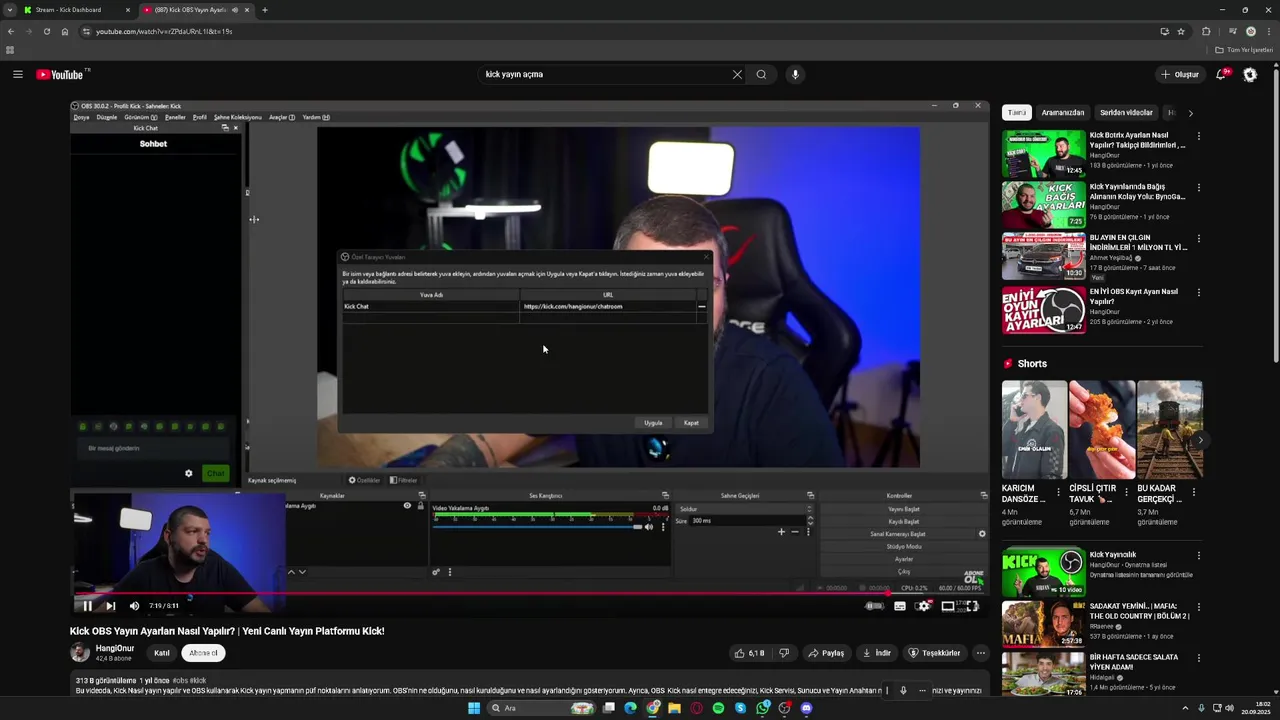Open the Chrome tab search dropdown
Image resolution: width=1280 pixels, height=720 pixels.
(9, 10)
